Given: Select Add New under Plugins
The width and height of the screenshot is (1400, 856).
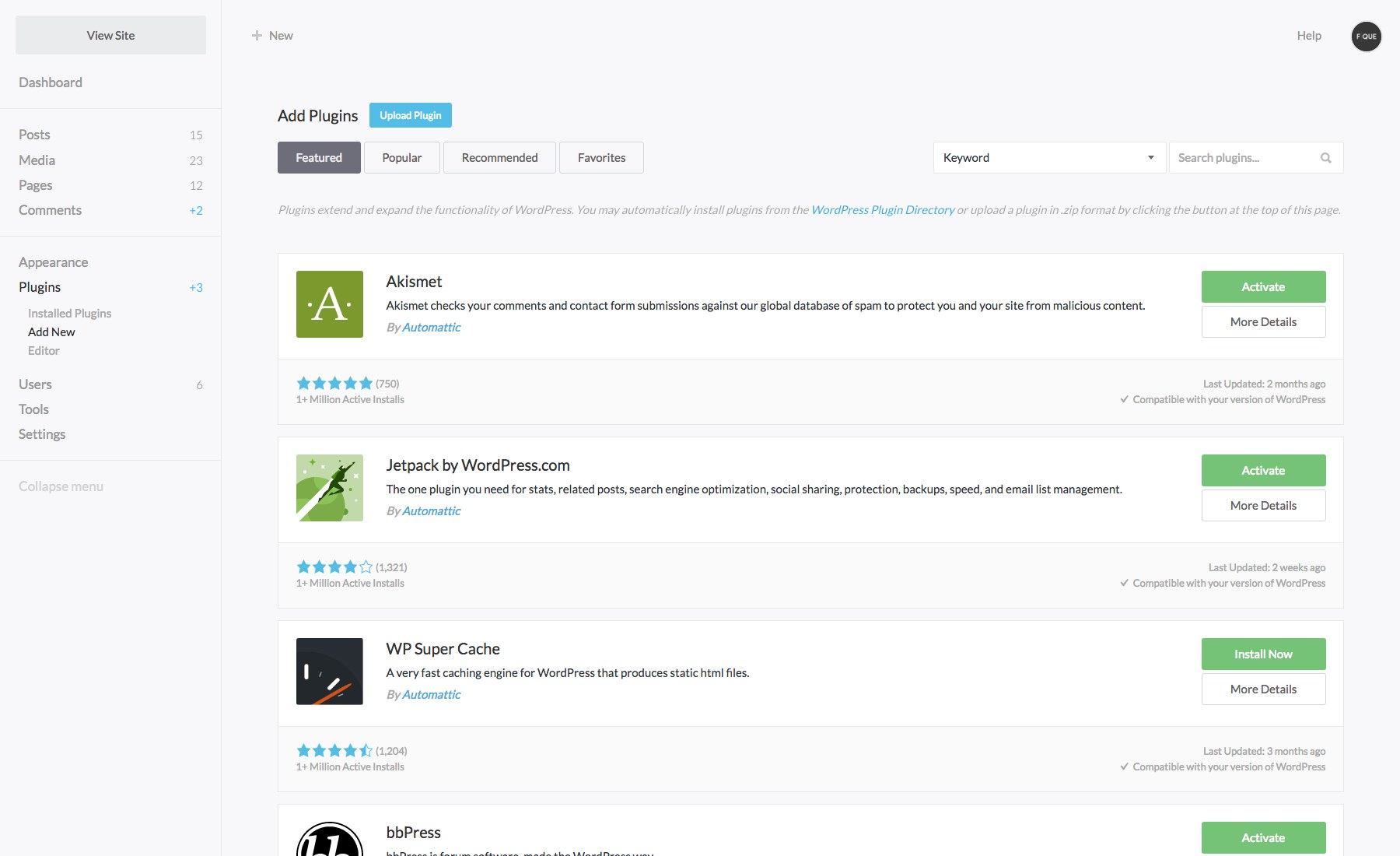Looking at the screenshot, I should click(51, 332).
